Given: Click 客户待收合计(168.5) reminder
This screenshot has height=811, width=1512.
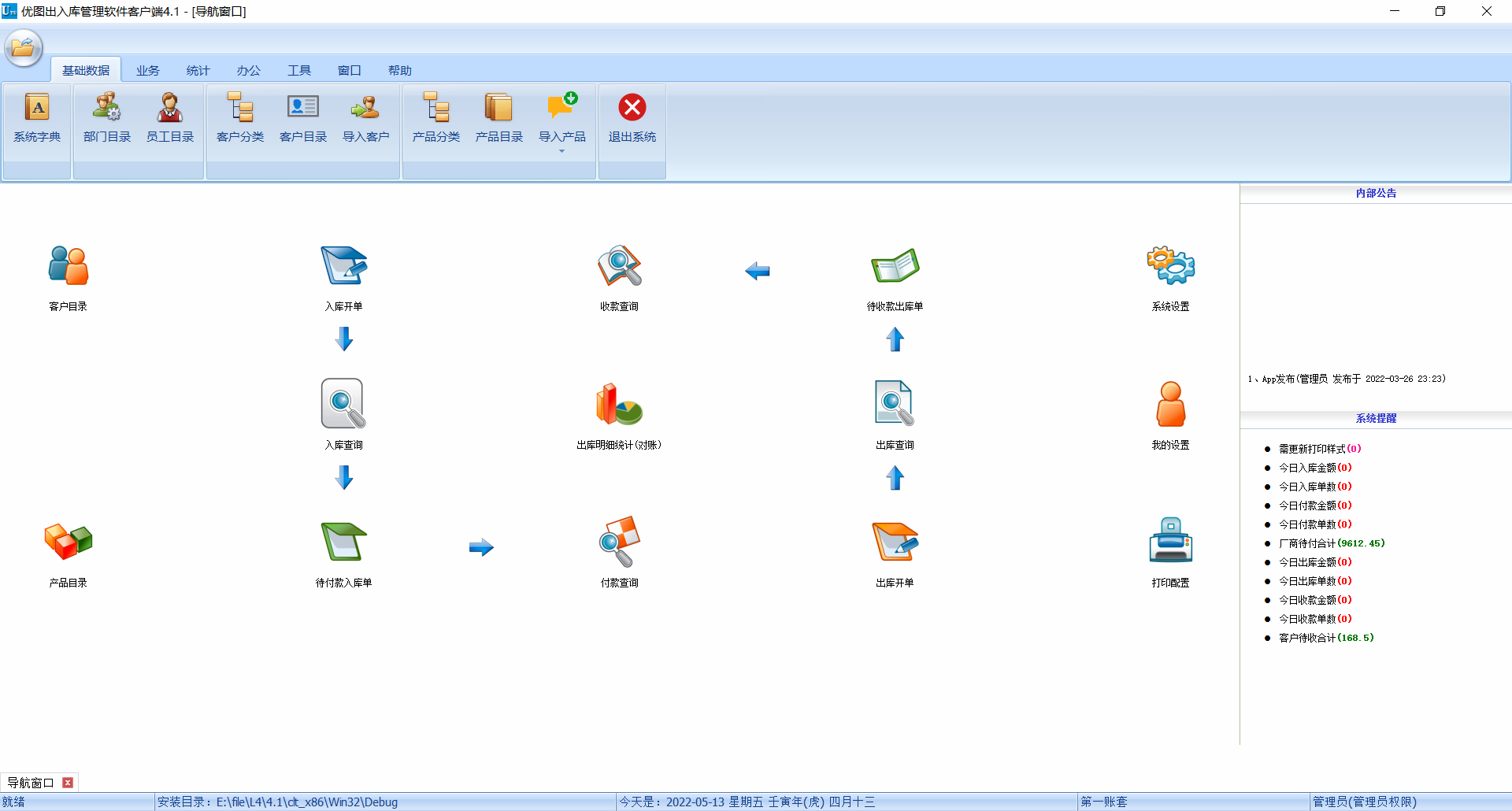Looking at the screenshot, I should coord(1326,638).
